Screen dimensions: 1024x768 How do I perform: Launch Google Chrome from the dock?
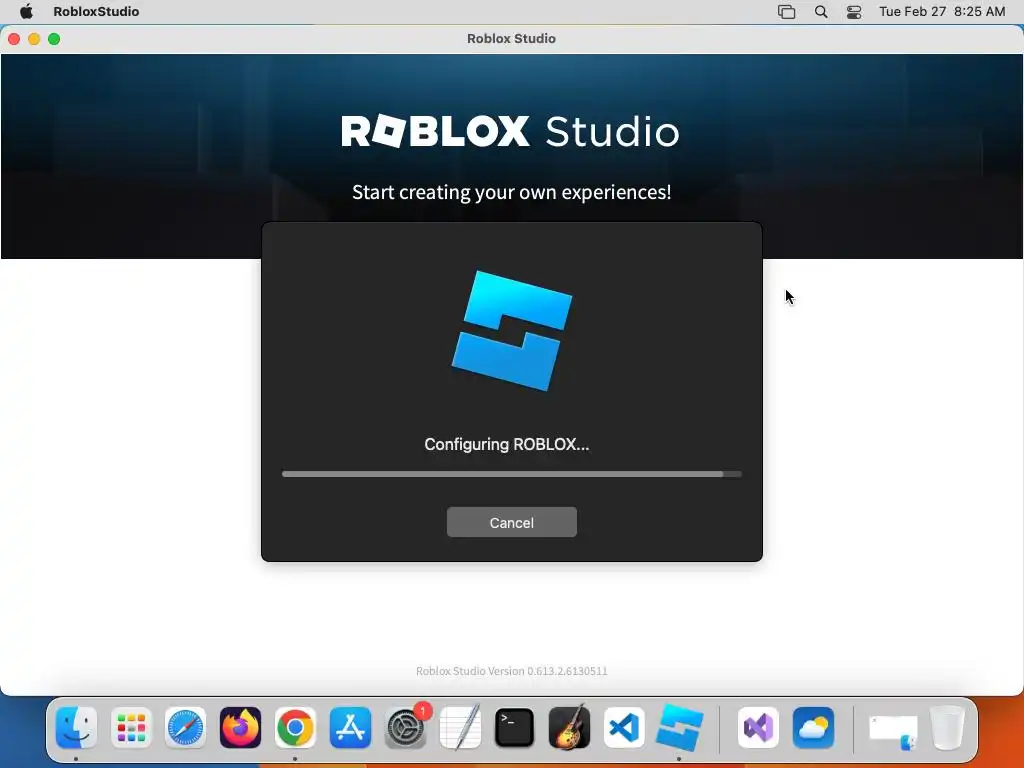(x=295, y=728)
